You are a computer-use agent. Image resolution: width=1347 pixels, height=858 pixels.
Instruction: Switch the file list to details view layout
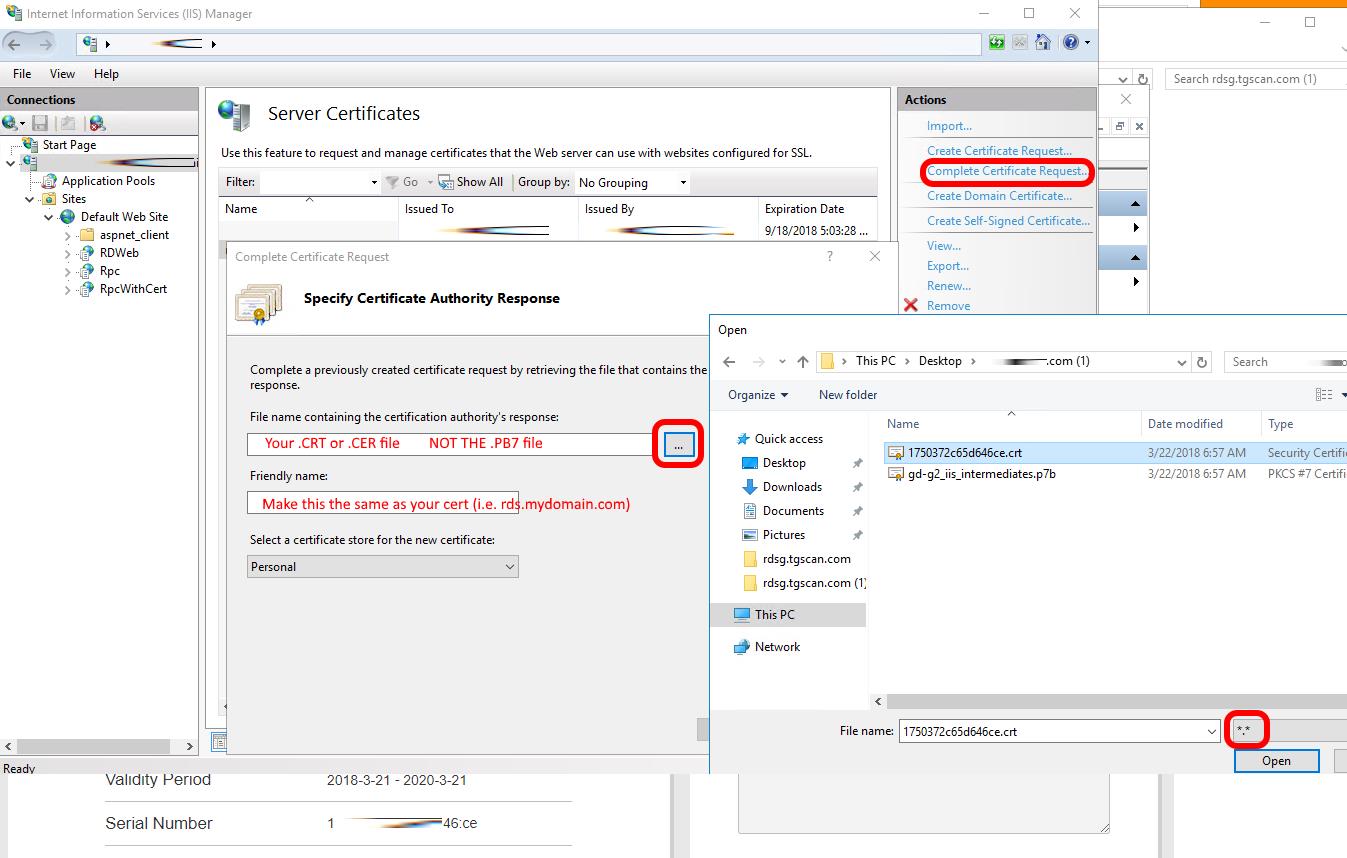[x=1322, y=394]
